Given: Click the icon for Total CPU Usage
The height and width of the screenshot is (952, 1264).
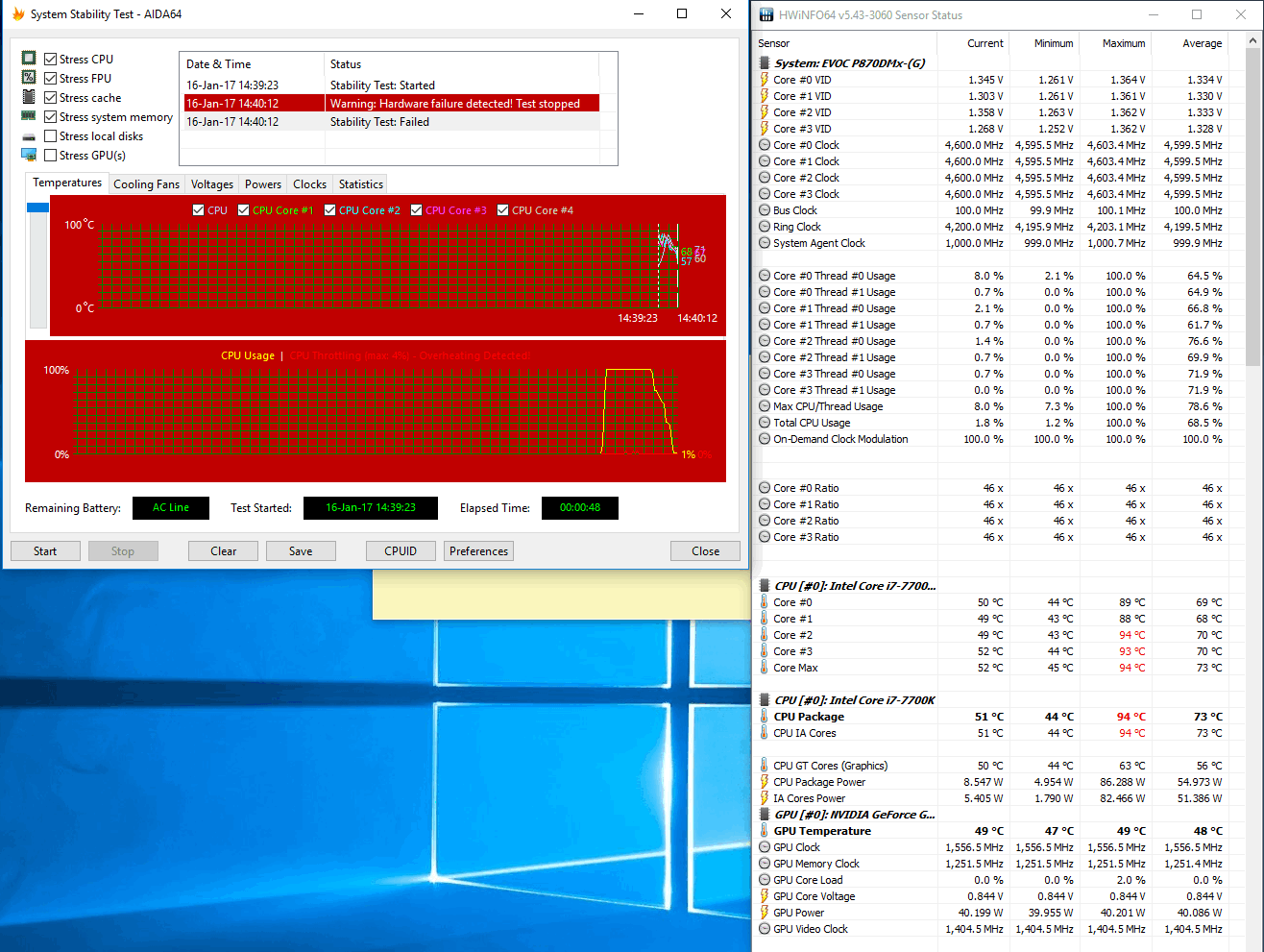Looking at the screenshot, I should pos(765,423).
